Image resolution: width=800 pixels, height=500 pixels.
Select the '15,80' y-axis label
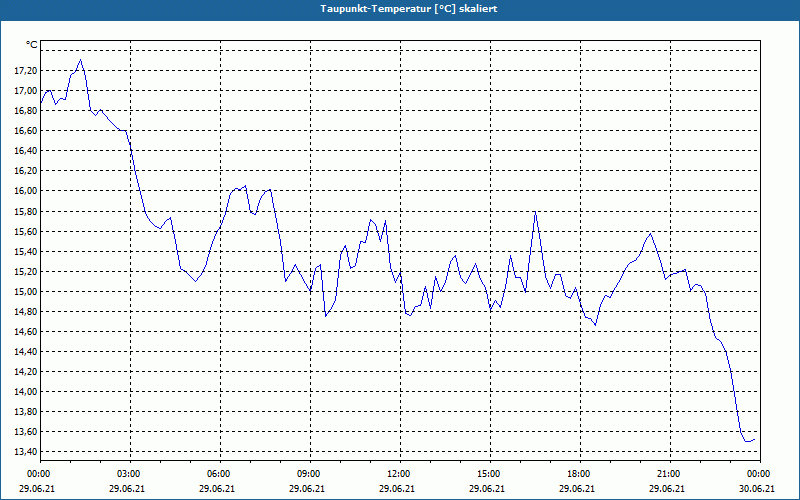[x=26, y=211]
